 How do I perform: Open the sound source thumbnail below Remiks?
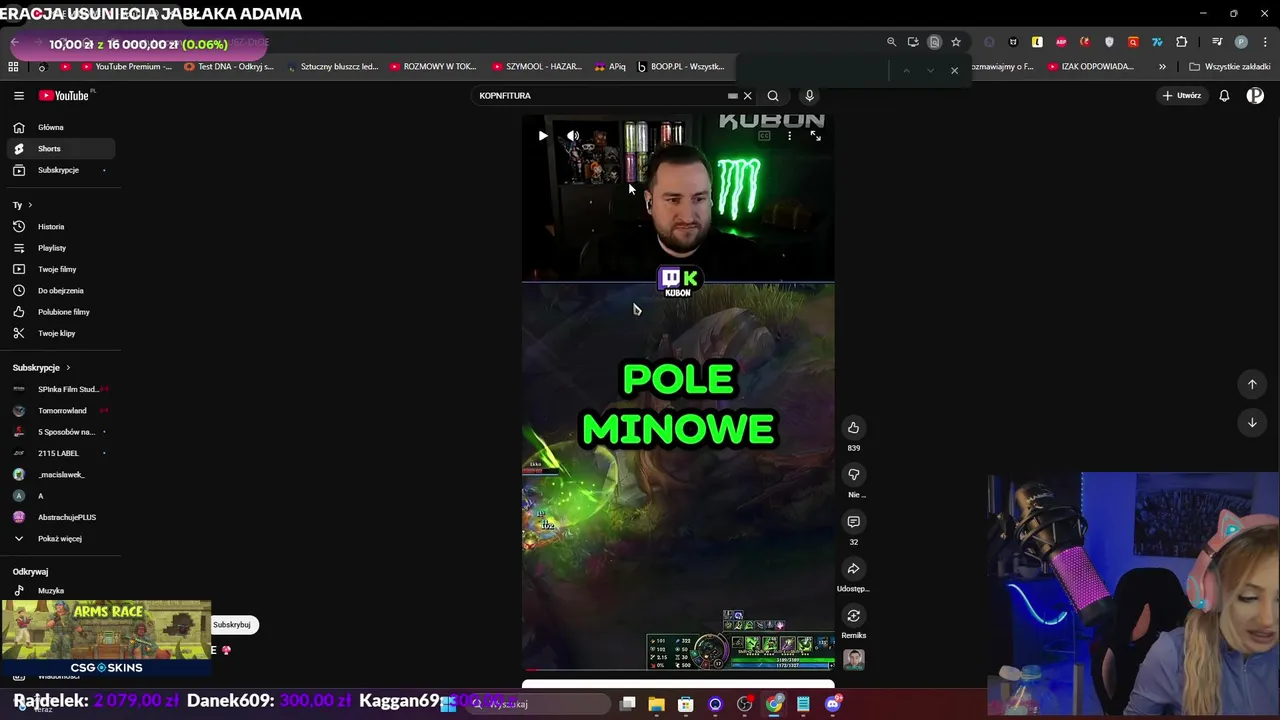click(x=853, y=660)
